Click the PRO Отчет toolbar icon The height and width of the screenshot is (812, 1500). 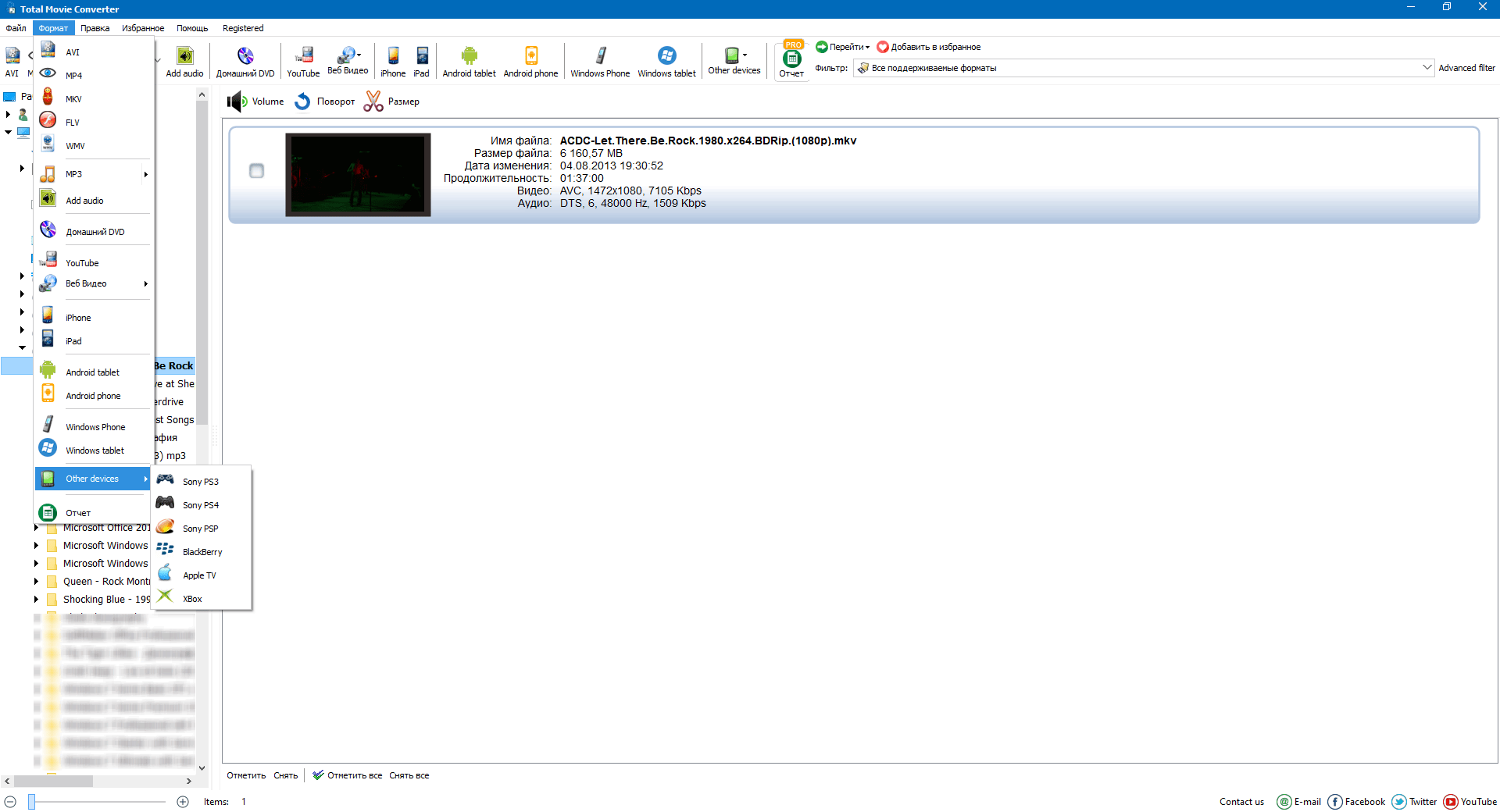[x=791, y=59]
